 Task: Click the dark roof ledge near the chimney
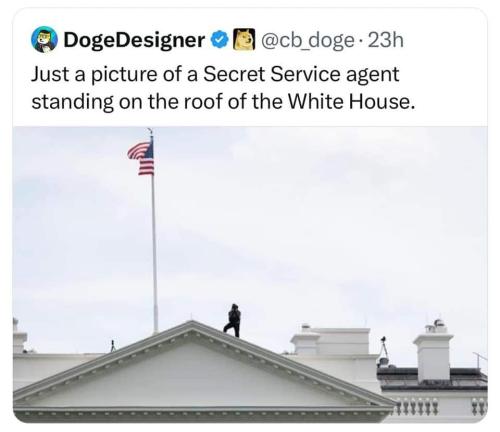pos(432,379)
